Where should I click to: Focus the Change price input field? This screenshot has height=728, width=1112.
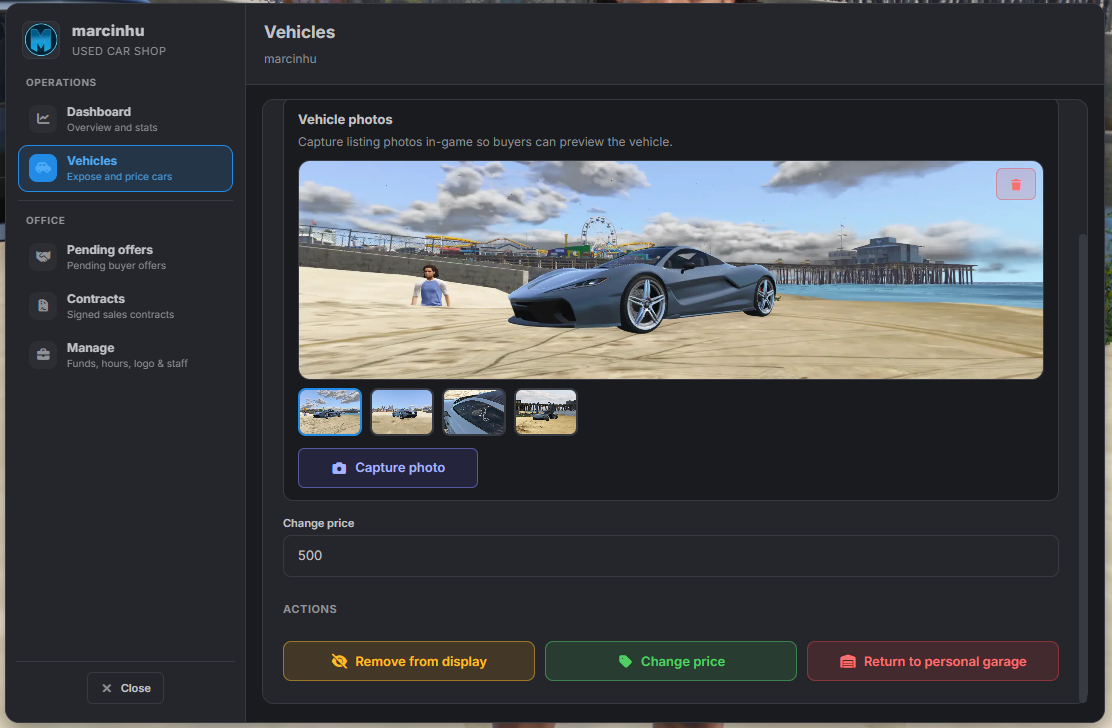671,556
